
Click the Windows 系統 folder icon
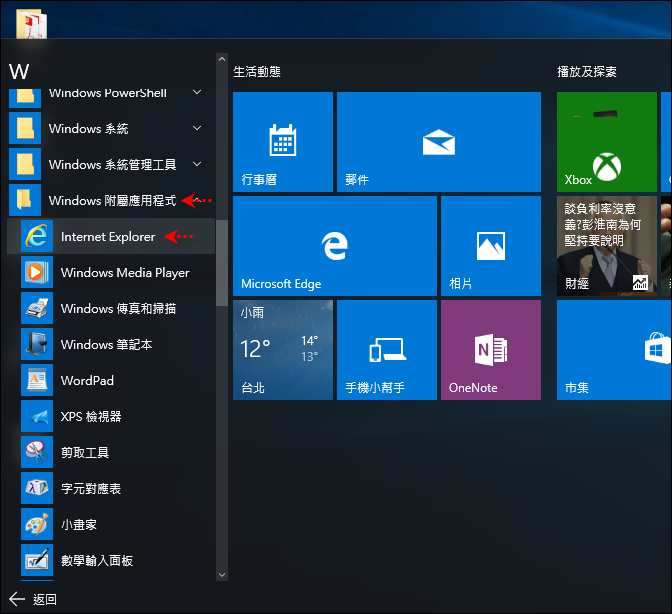point(25,128)
